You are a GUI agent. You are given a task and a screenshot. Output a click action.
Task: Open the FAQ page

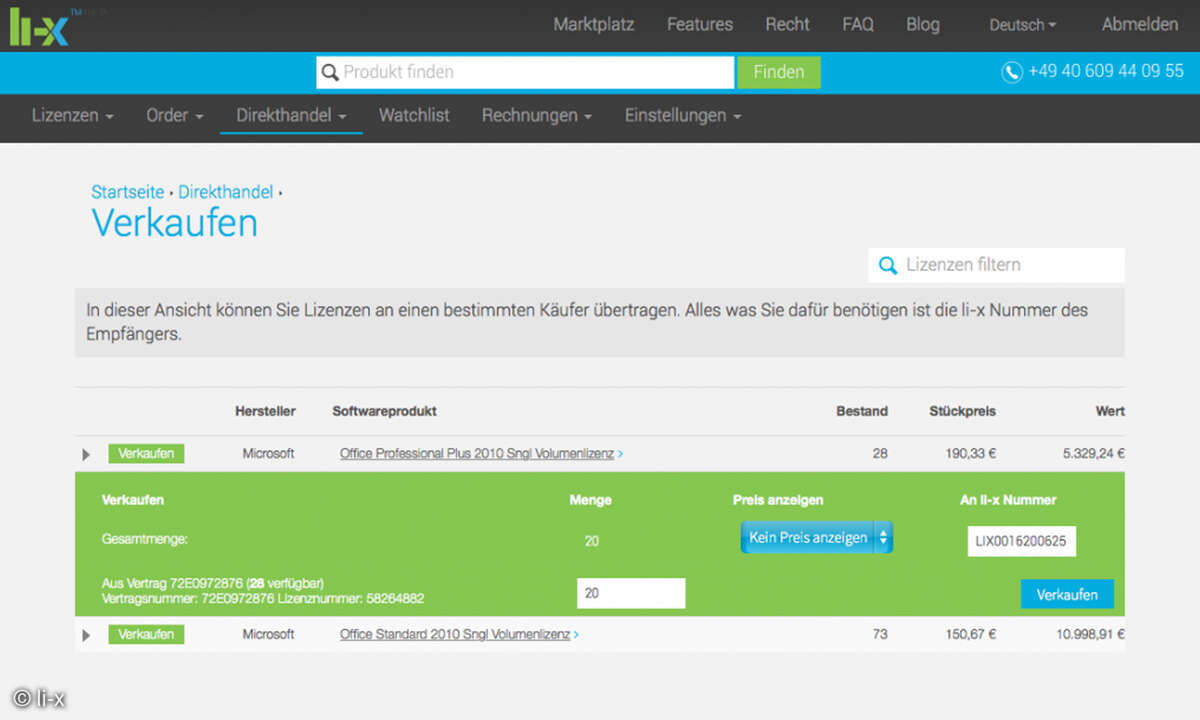tap(858, 24)
